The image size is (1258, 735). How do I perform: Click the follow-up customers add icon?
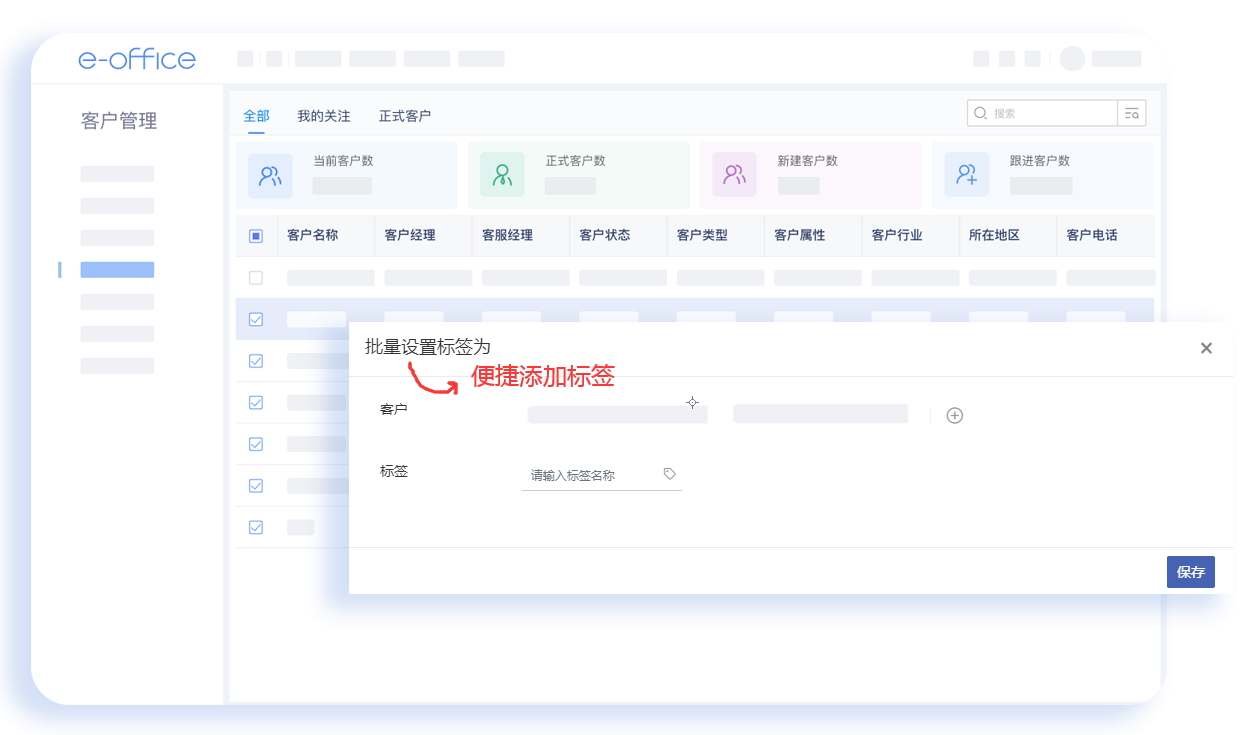tap(966, 176)
